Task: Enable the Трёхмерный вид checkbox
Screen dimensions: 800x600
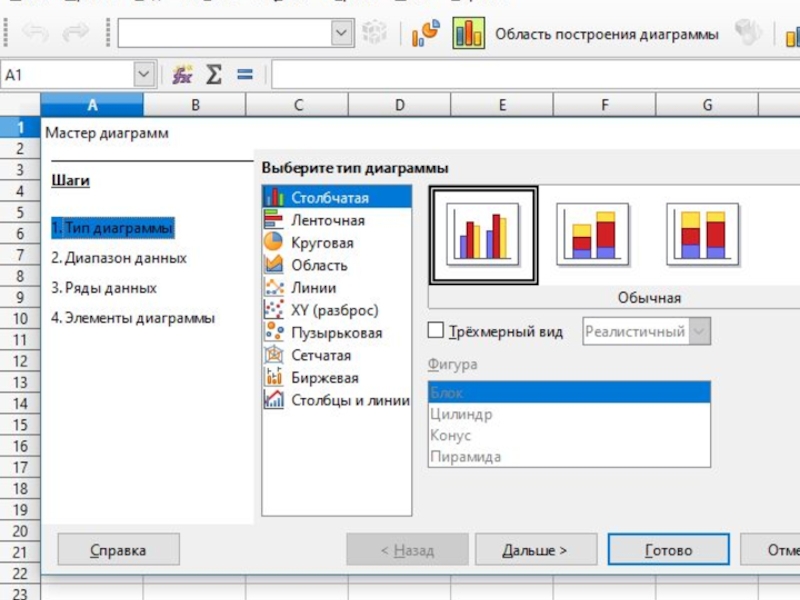Action: click(435, 331)
